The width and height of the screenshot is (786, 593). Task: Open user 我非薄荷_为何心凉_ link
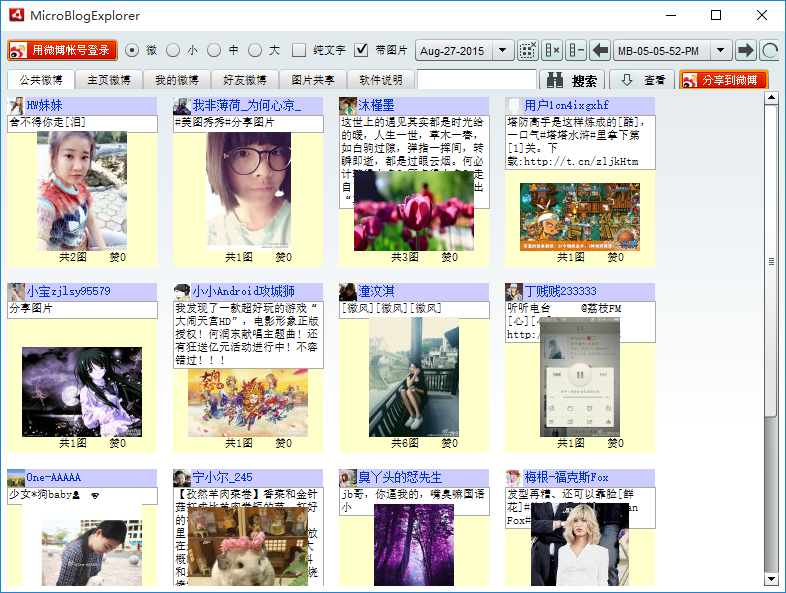[x=247, y=105]
